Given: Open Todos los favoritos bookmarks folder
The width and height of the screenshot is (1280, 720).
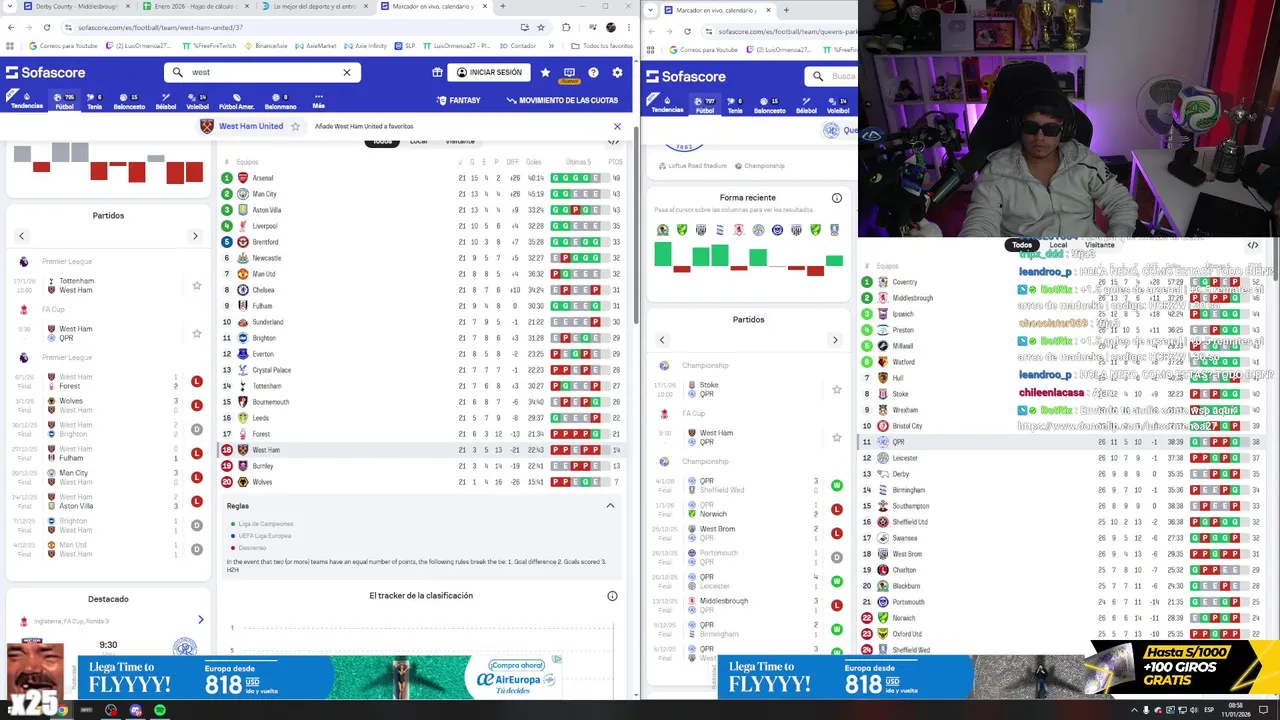Looking at the screenshot, I should click(x=602, y=45).
